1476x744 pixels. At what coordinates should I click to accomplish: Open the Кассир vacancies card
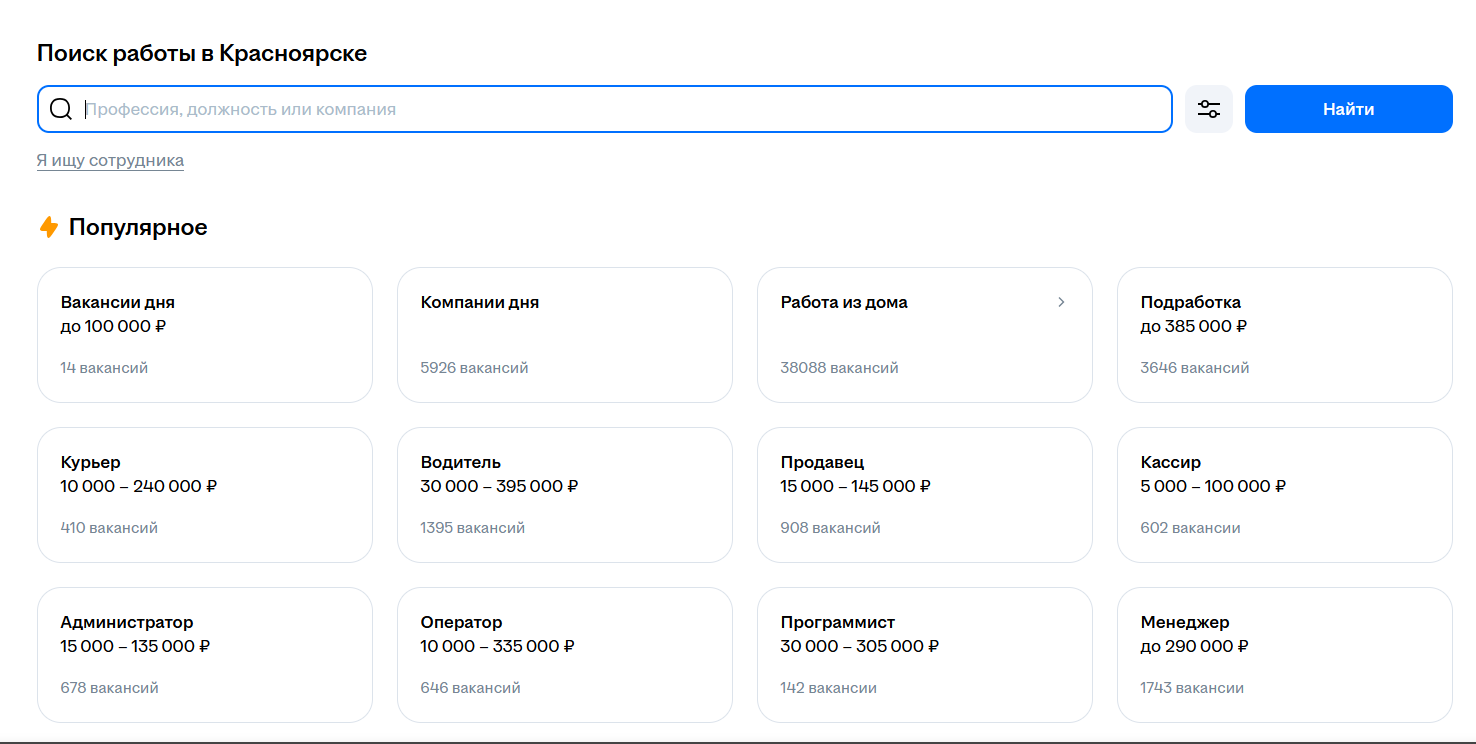point(1285,495)
